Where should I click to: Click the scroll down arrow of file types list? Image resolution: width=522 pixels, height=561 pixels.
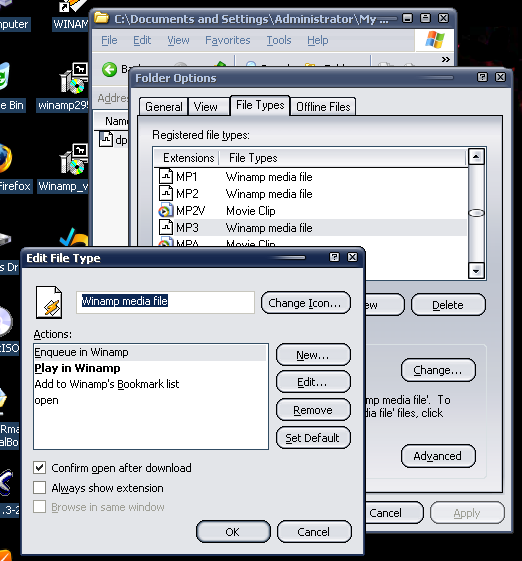pos(476,271)
